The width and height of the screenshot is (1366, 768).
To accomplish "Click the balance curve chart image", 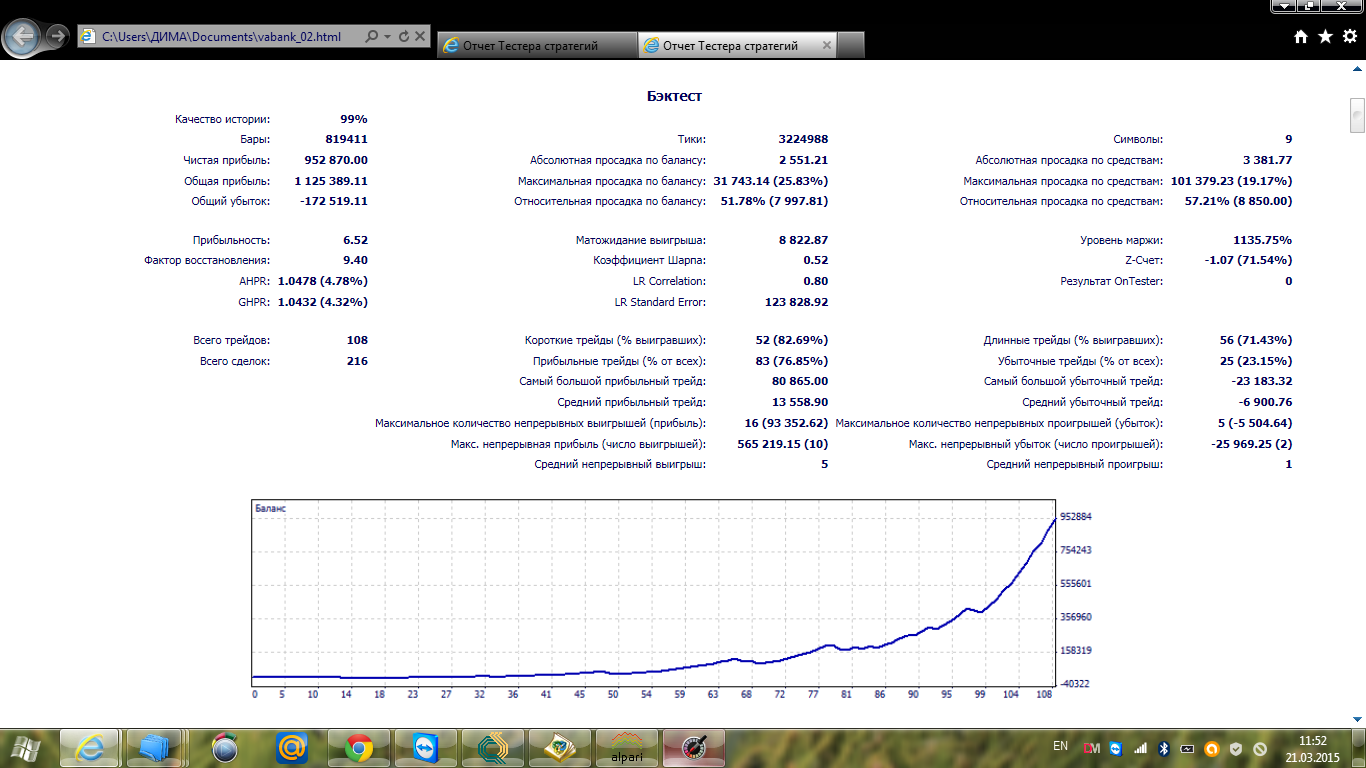I will click(670, 600).
